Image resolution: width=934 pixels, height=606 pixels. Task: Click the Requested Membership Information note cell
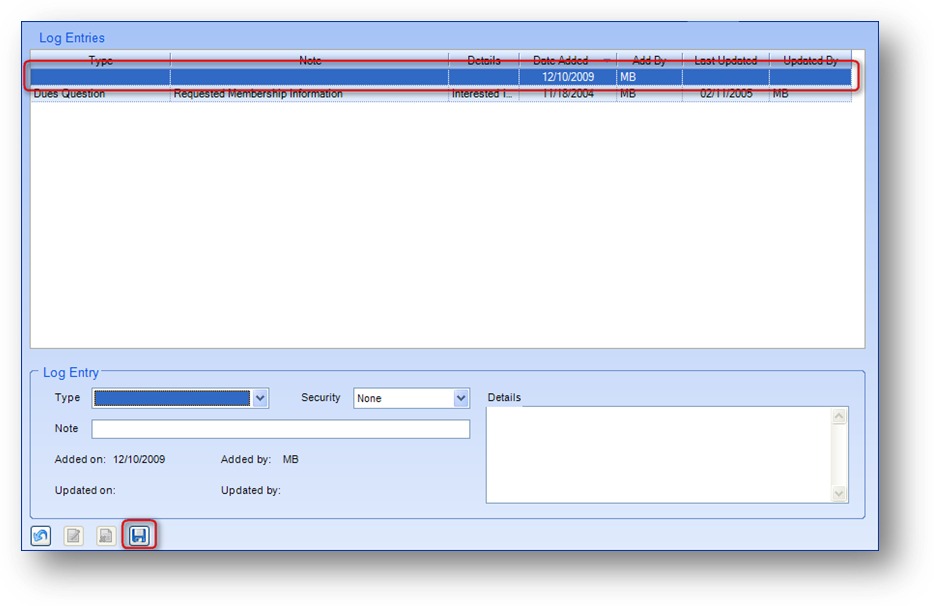pyautogui.click(x=310, y=94)
